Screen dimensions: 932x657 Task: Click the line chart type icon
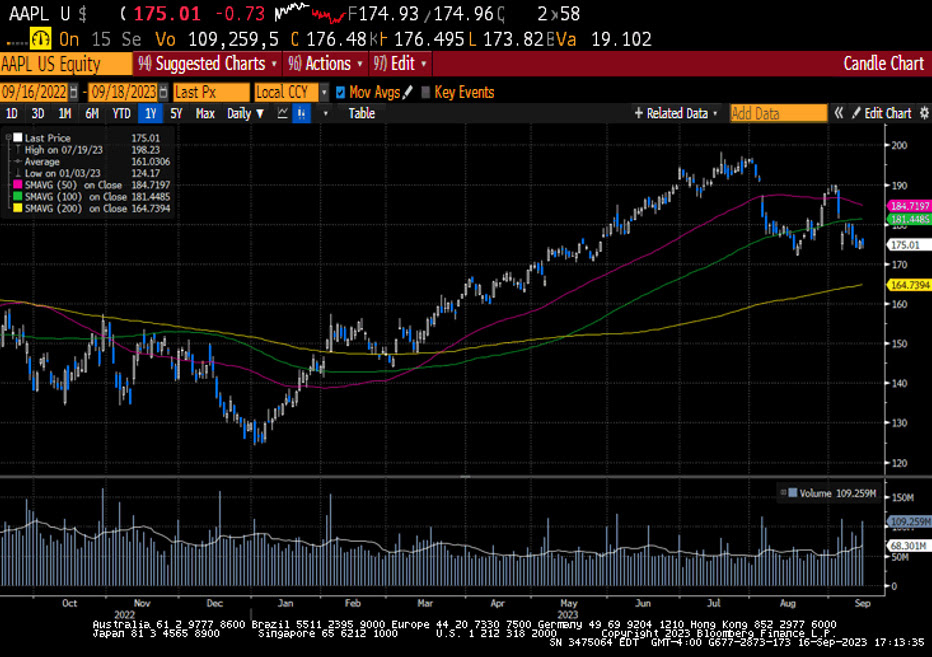coord(282,114)
